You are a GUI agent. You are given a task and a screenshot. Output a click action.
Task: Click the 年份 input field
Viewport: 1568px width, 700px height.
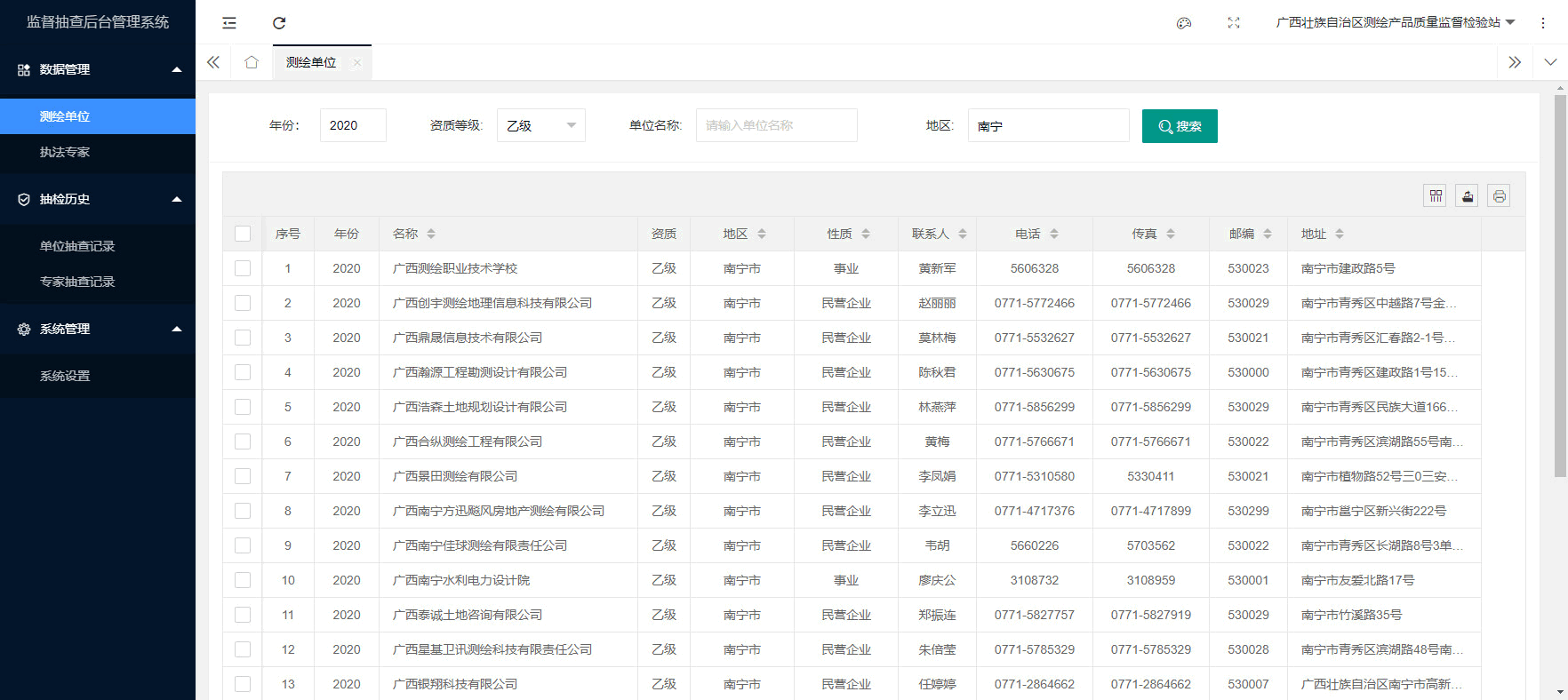[353, 125]
